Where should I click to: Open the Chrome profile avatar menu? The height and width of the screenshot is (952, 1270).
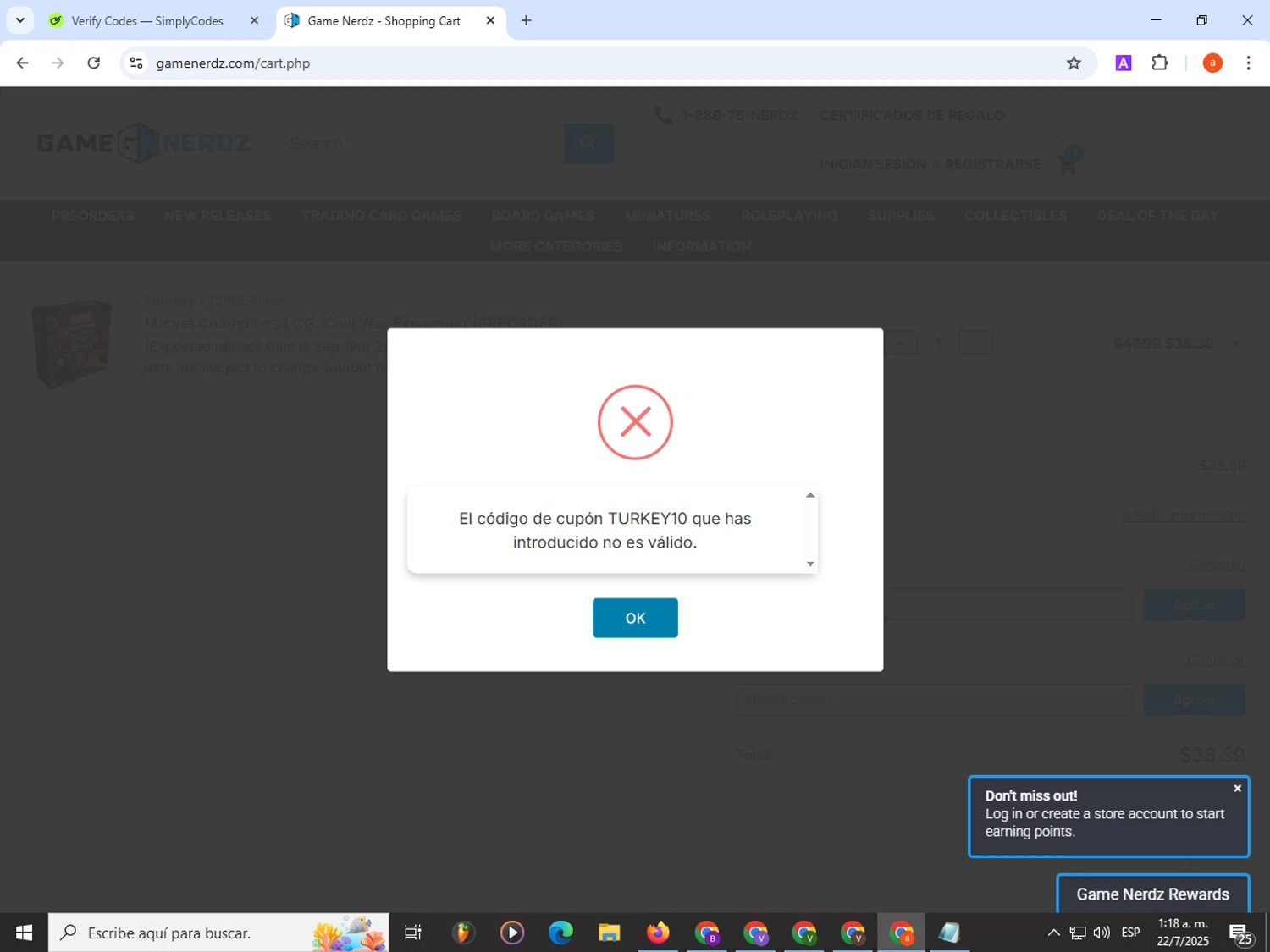1212,63
